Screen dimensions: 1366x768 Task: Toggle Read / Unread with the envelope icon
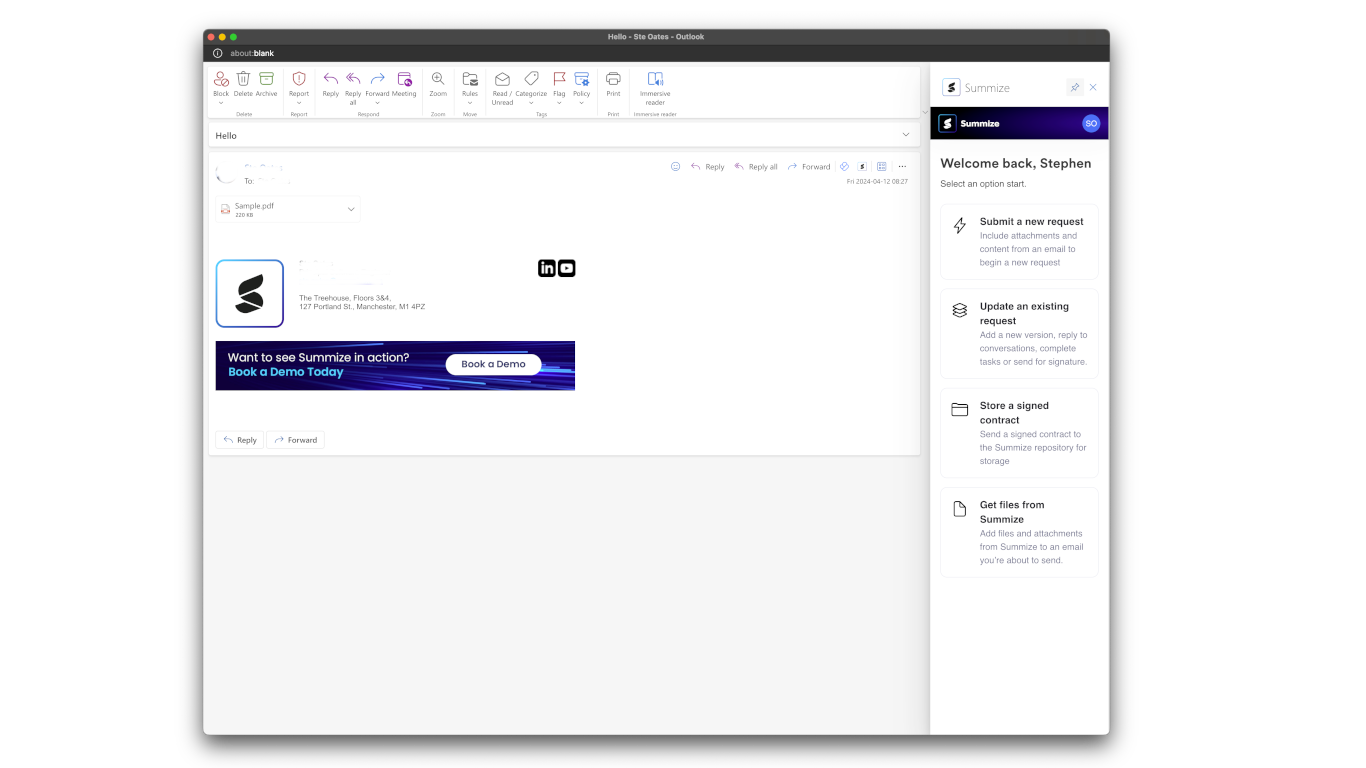point(502,79)
